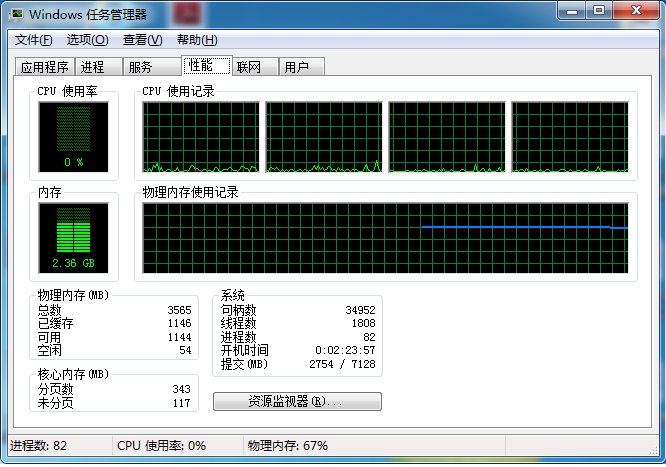Click the CPU 使用率 meter showing 0 %

[73, 136]
